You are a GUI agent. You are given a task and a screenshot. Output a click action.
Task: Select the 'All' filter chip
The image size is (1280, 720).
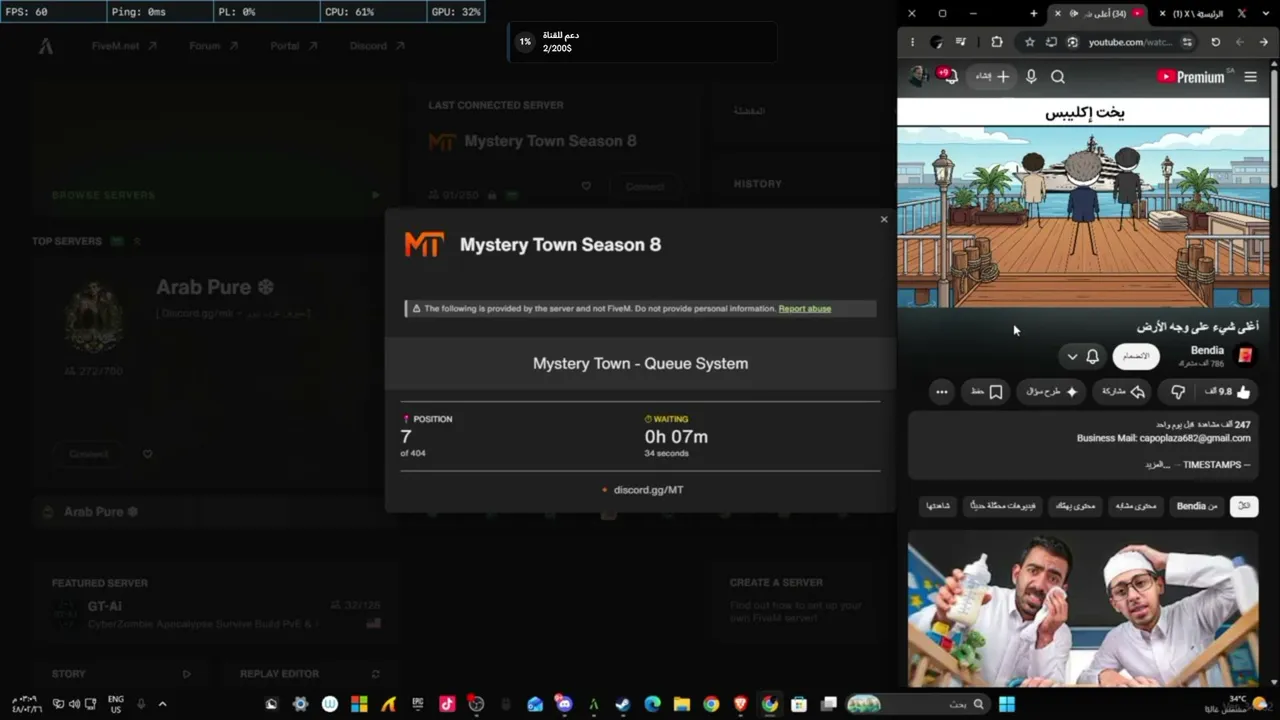1245,506
